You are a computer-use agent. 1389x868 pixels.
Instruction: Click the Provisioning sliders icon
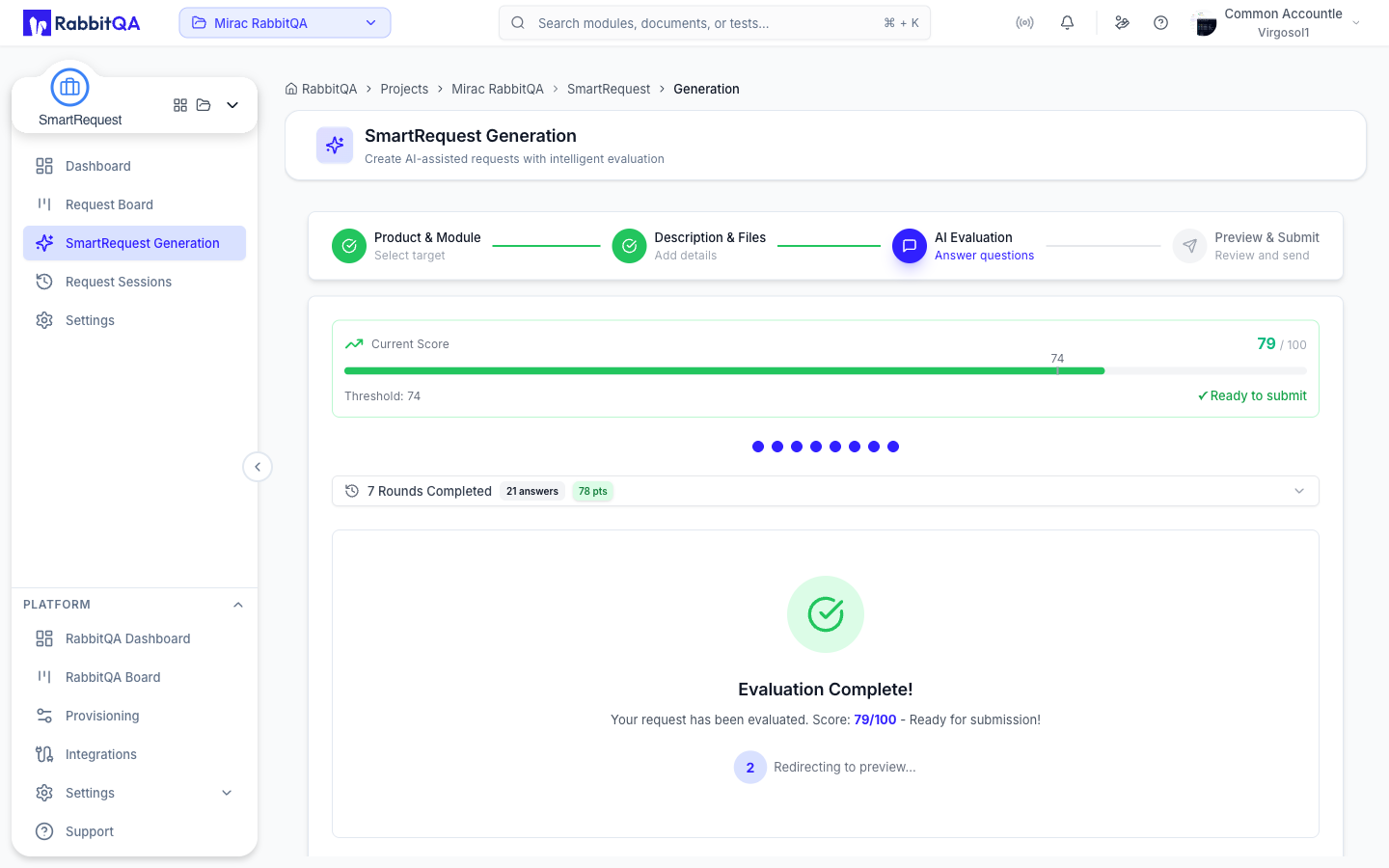click(44, 716)
